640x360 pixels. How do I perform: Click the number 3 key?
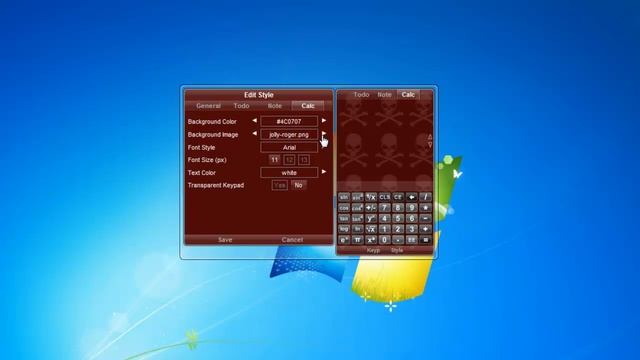coord(412,229)
